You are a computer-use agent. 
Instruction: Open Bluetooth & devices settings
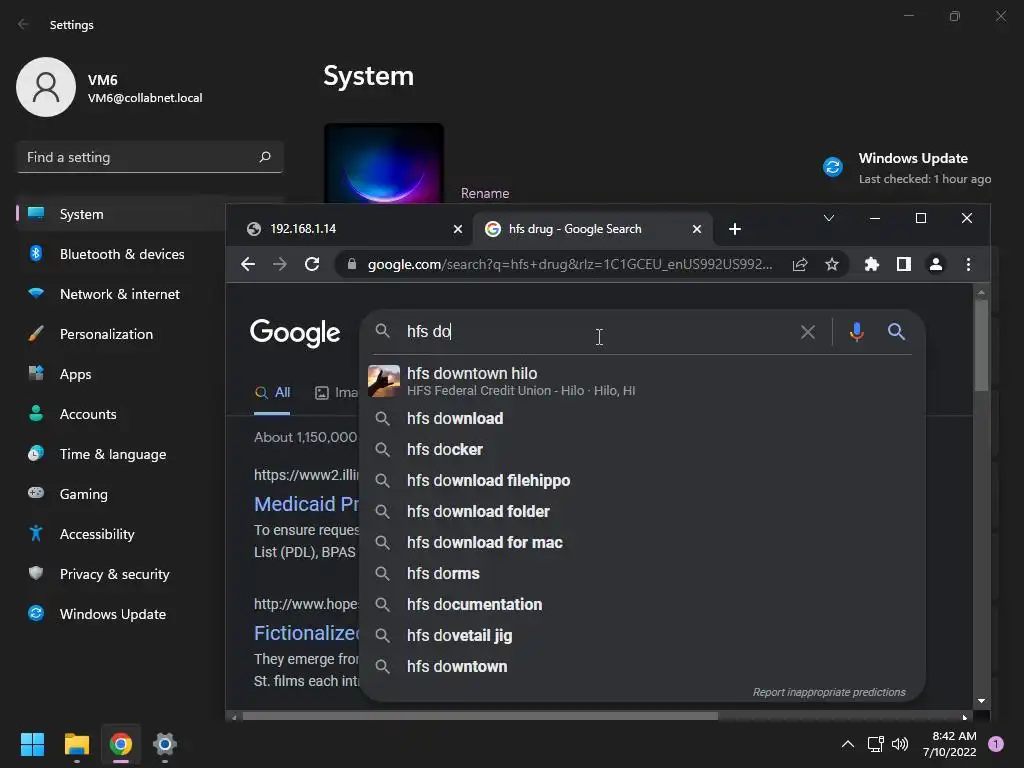pos(120,254)
